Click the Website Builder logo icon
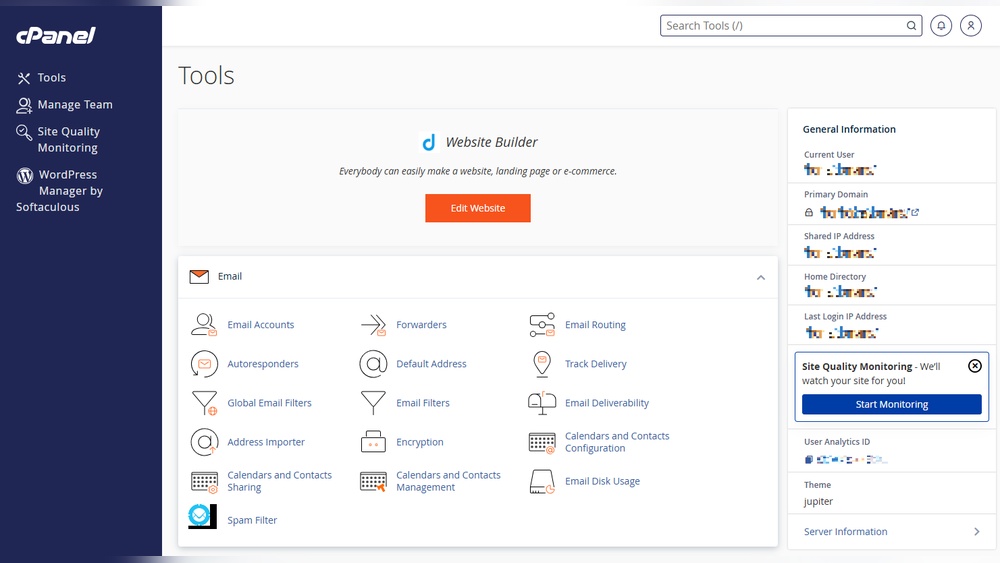Screen dimensions: 1000x563 pyautogui.click(x=429, y=142)
